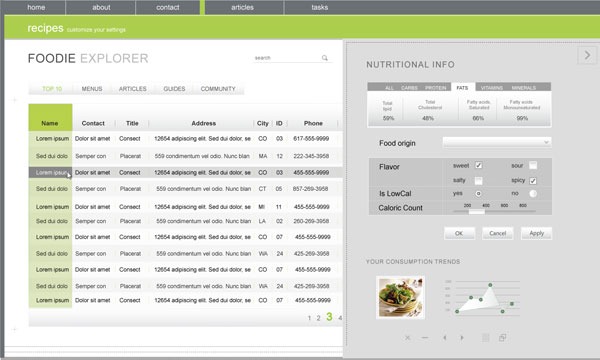Image resolution: width=600 pixels, height=360 pixels.
Task: Click the search magnifier icon
Action: coord(324,58)
